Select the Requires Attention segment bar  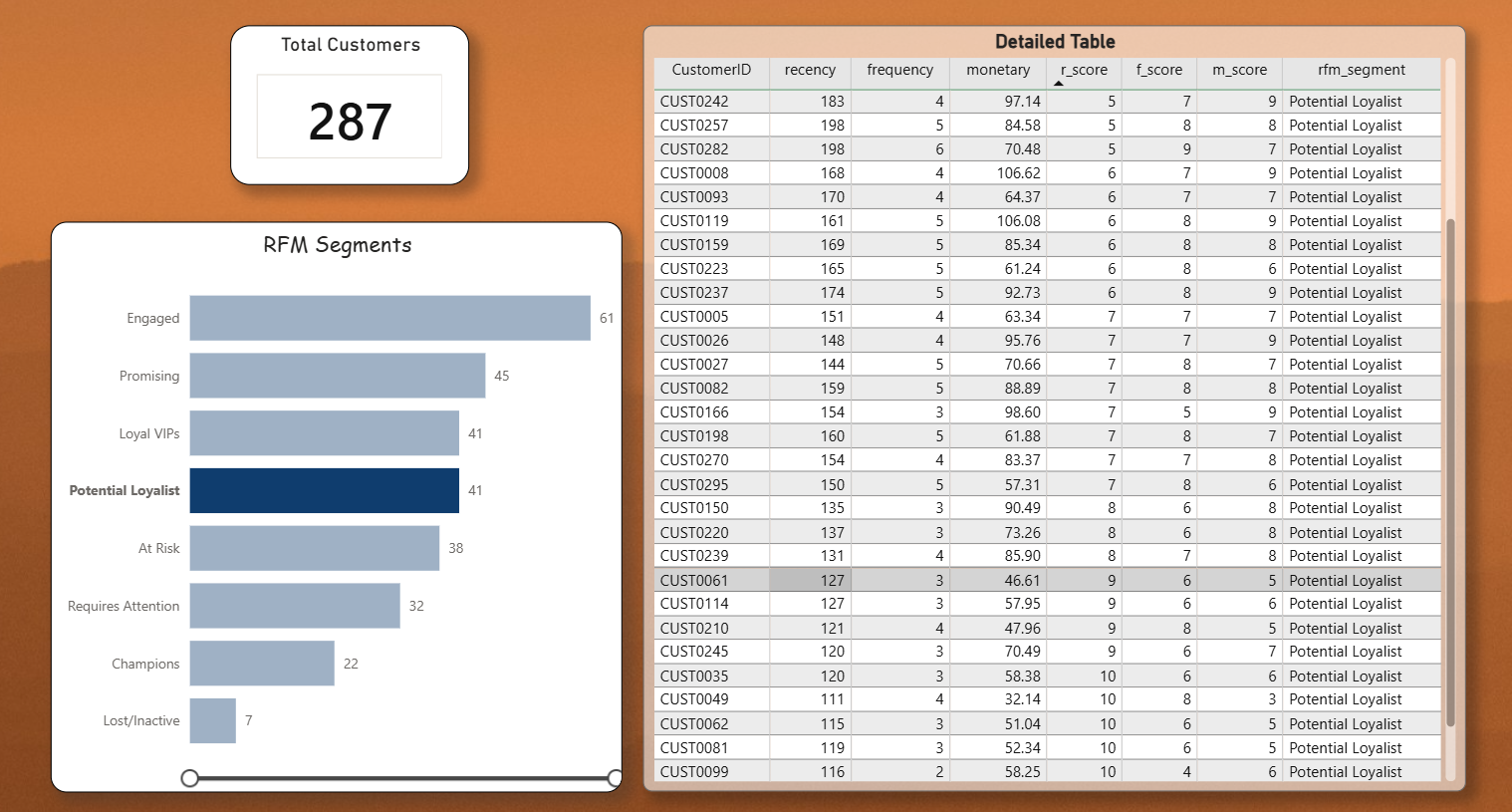click(295, 606)
